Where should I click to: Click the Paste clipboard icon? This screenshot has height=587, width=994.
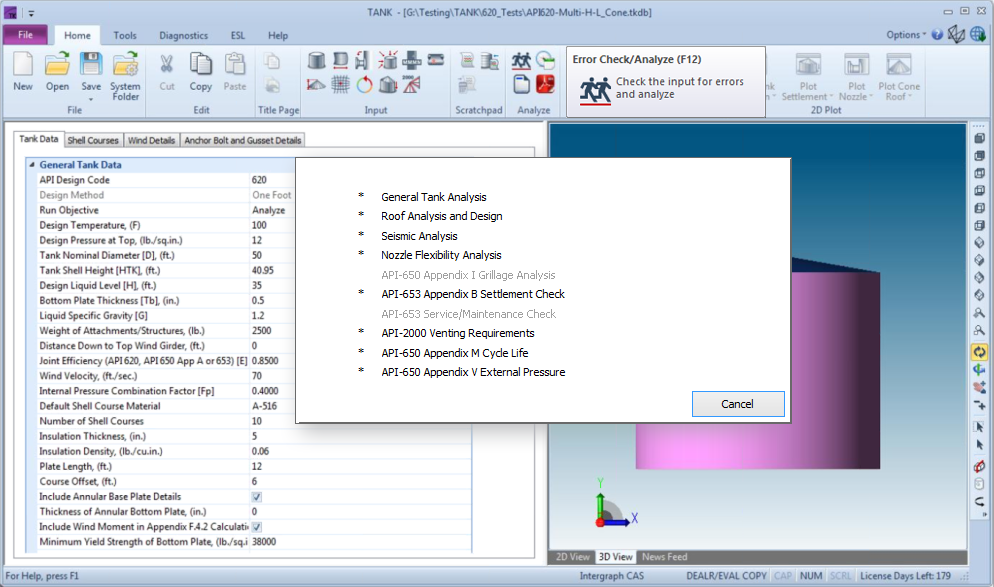pyautogui.click(x=235, y=65)
